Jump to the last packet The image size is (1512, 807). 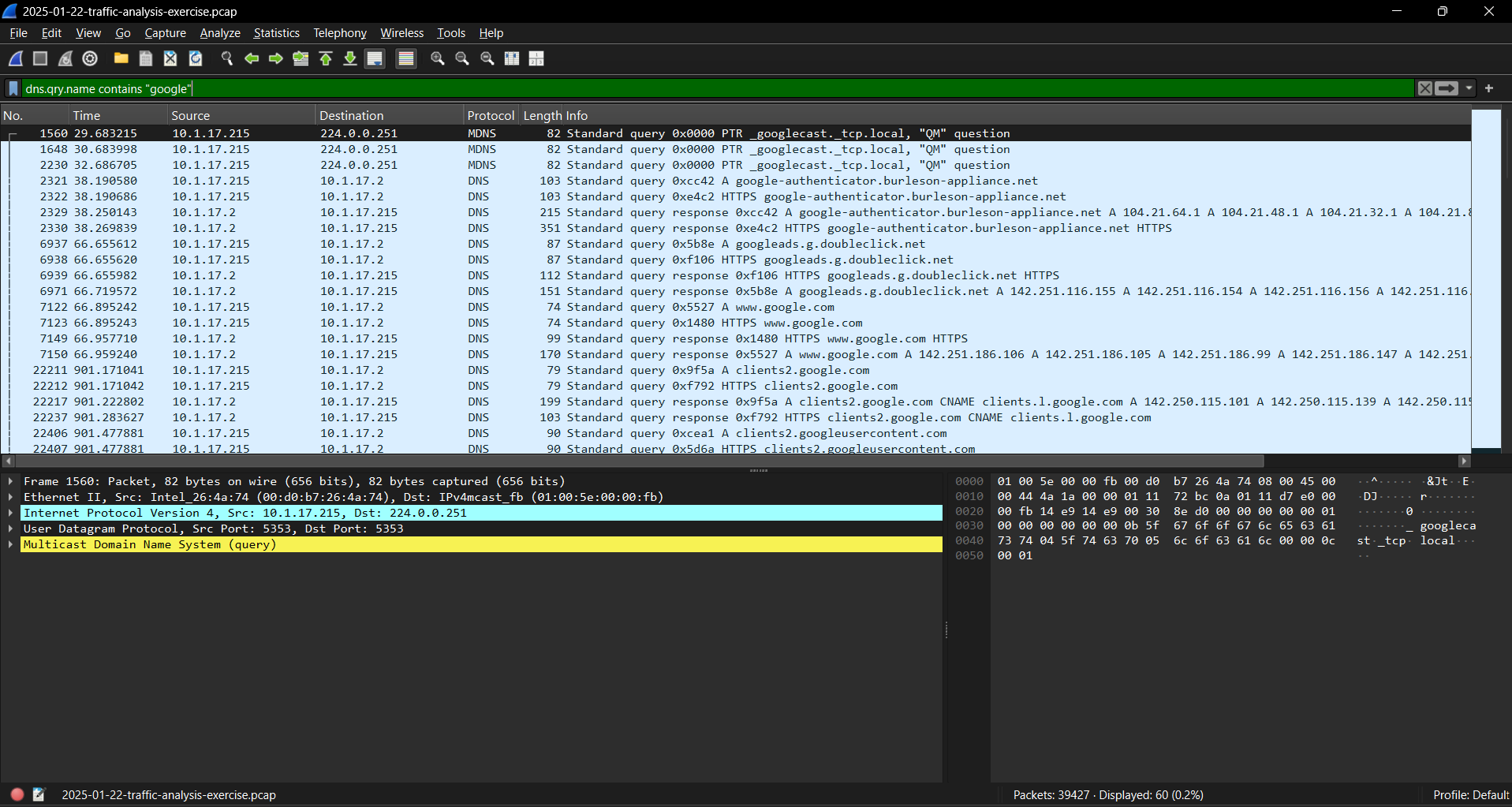click(x=350, y=58)
